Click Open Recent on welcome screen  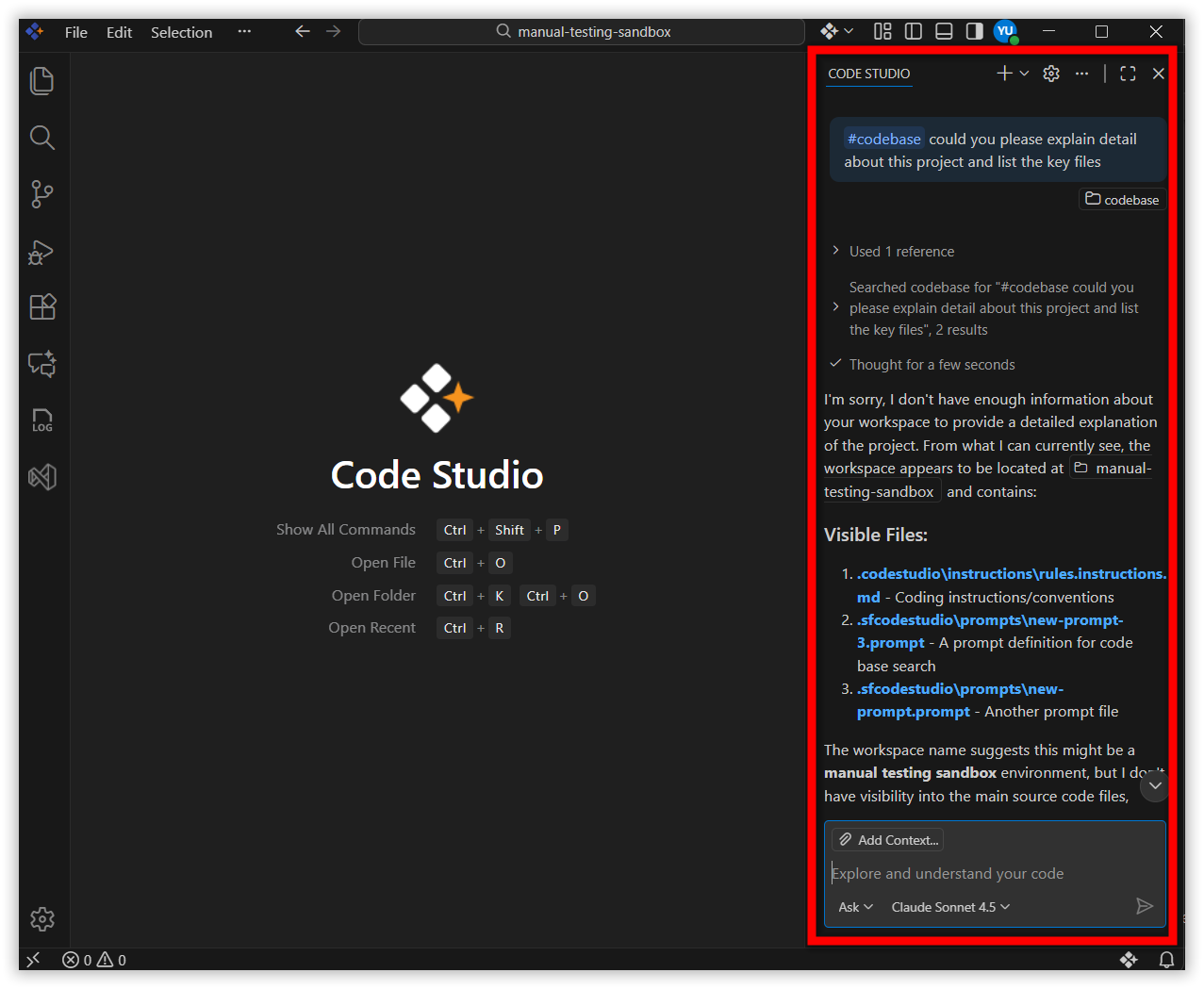pyautogui.click(x=371, y=628)
